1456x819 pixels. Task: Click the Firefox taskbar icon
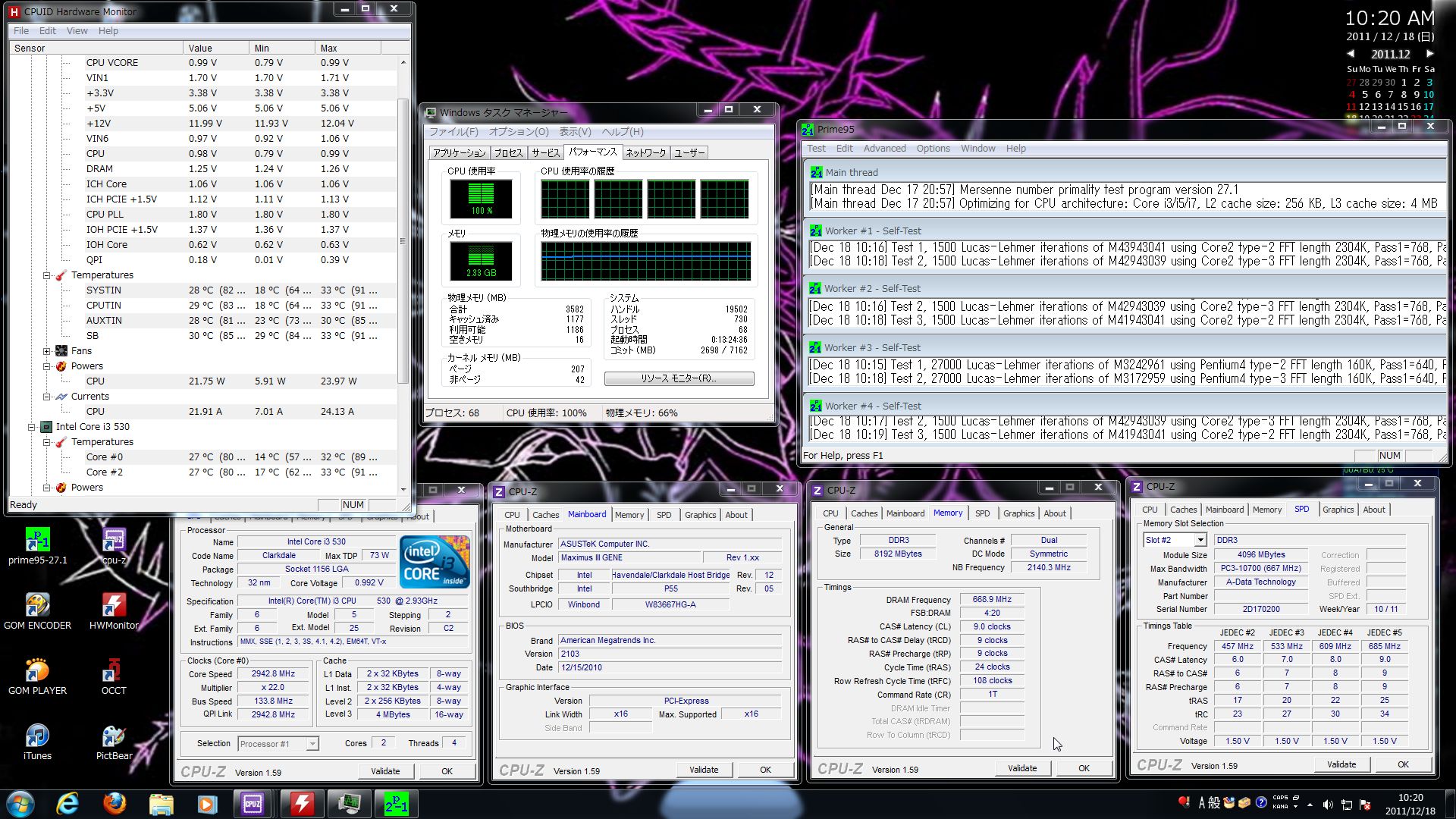115,803
